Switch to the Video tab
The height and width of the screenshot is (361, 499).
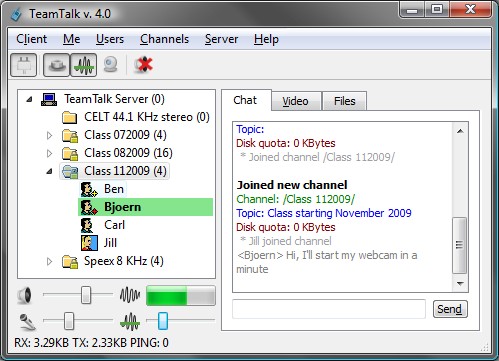296,101
